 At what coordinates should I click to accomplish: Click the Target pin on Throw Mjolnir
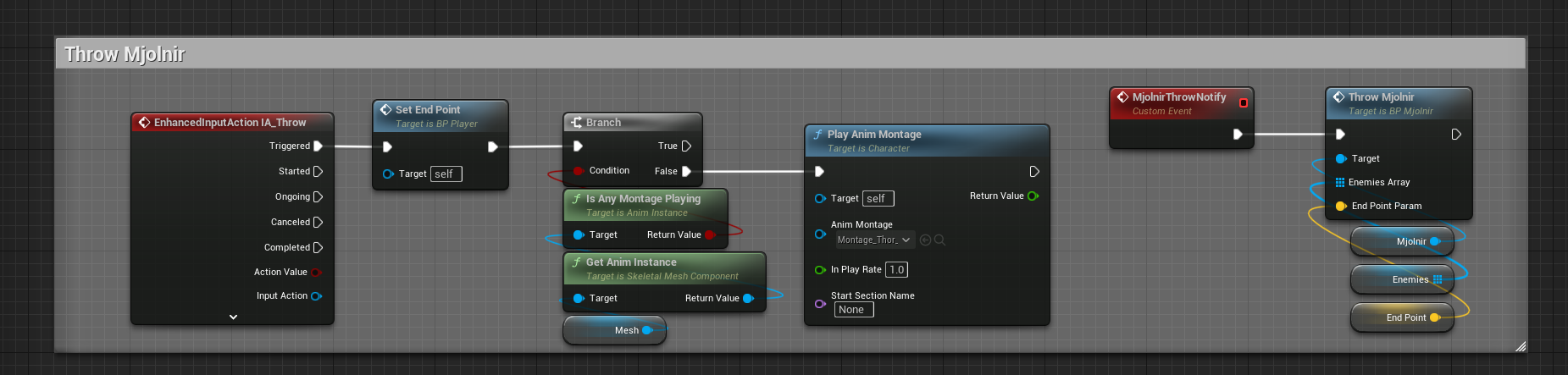pos(1341,159)
